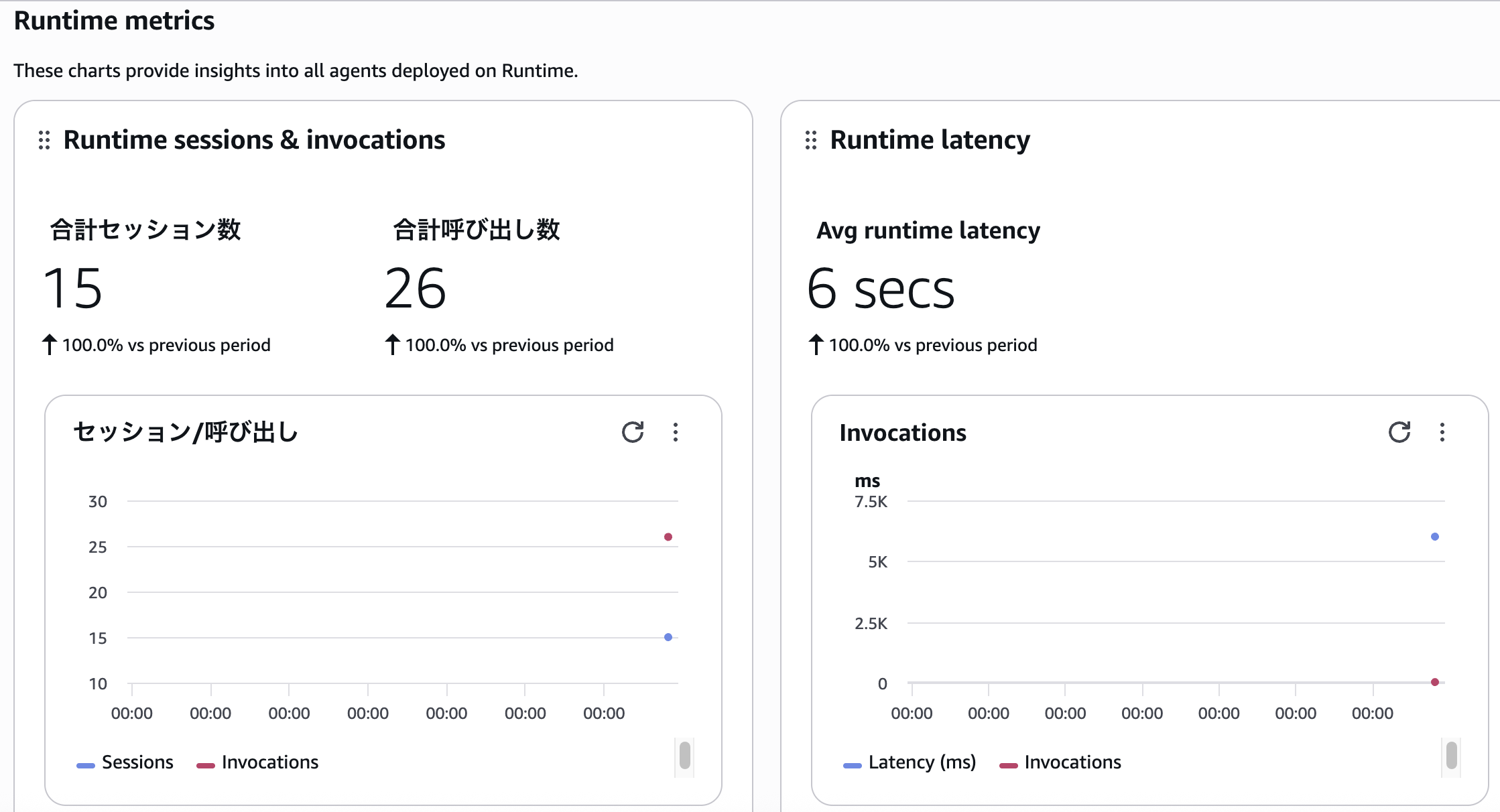Viewport: 1500px width, 812px height.
Task: Click the 合計呼び出し数 value 26
Action: (416, 288)
